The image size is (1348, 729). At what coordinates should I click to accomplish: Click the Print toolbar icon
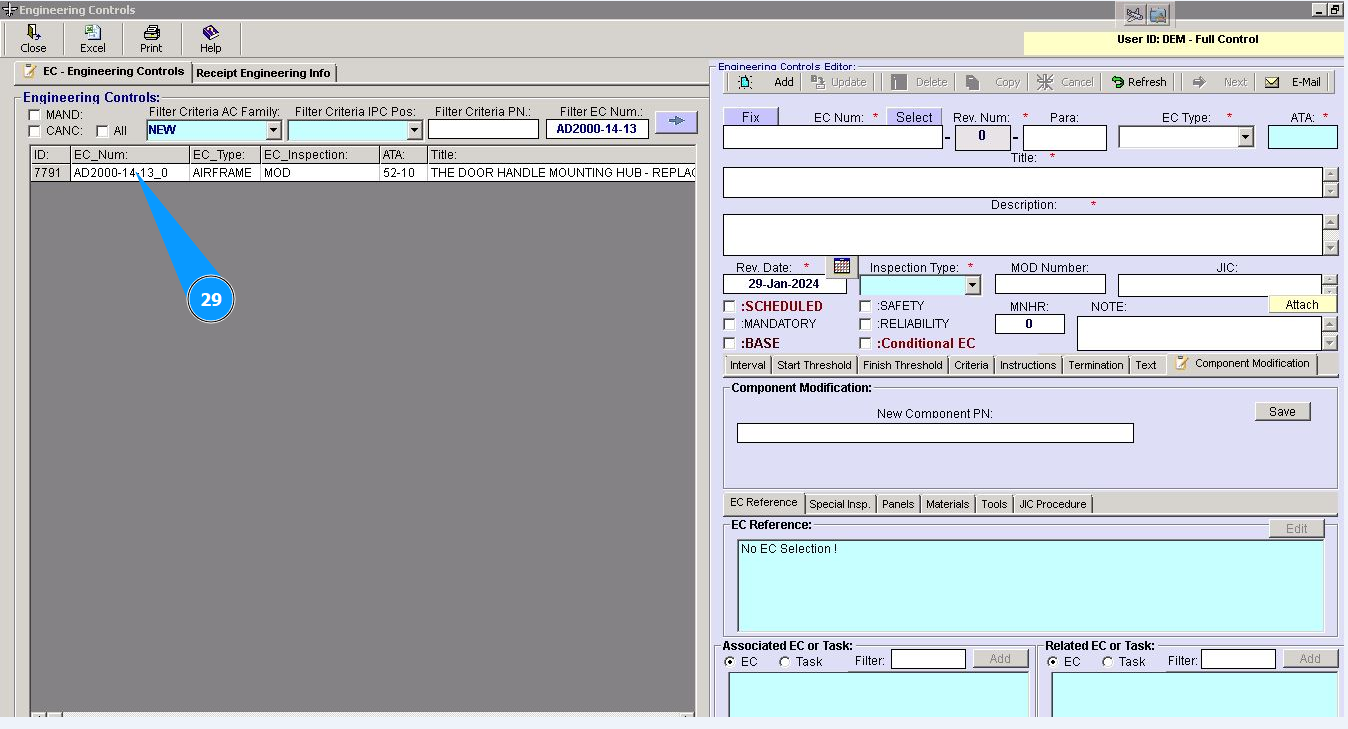pos(151,33)
